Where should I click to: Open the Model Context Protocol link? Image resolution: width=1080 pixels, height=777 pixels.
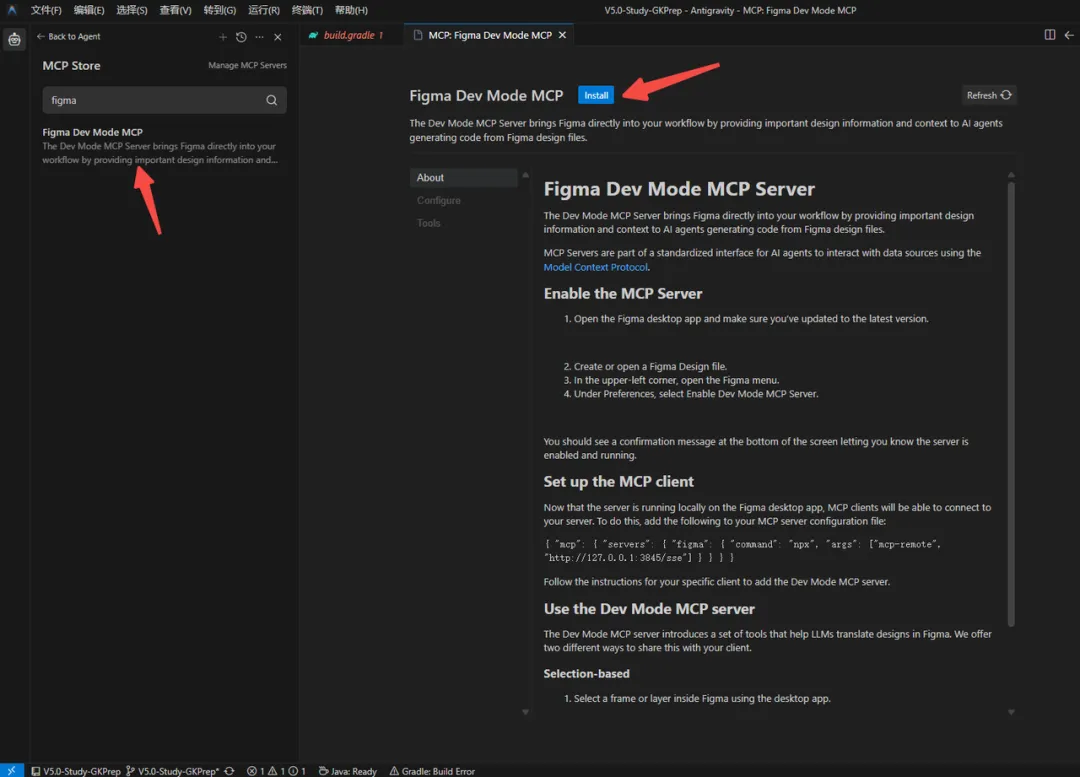[x=595, y=267]
